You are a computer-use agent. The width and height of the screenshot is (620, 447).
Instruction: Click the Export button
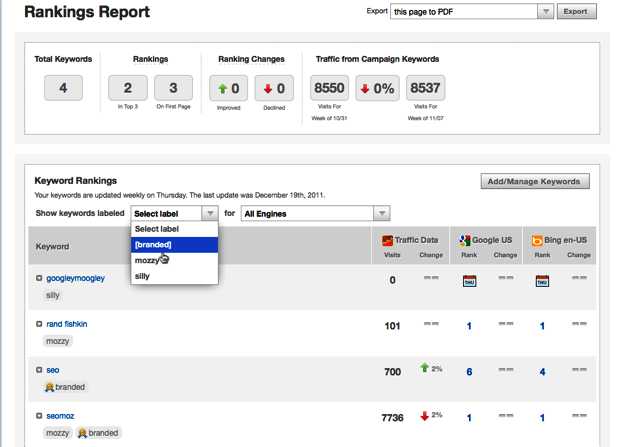577,11
